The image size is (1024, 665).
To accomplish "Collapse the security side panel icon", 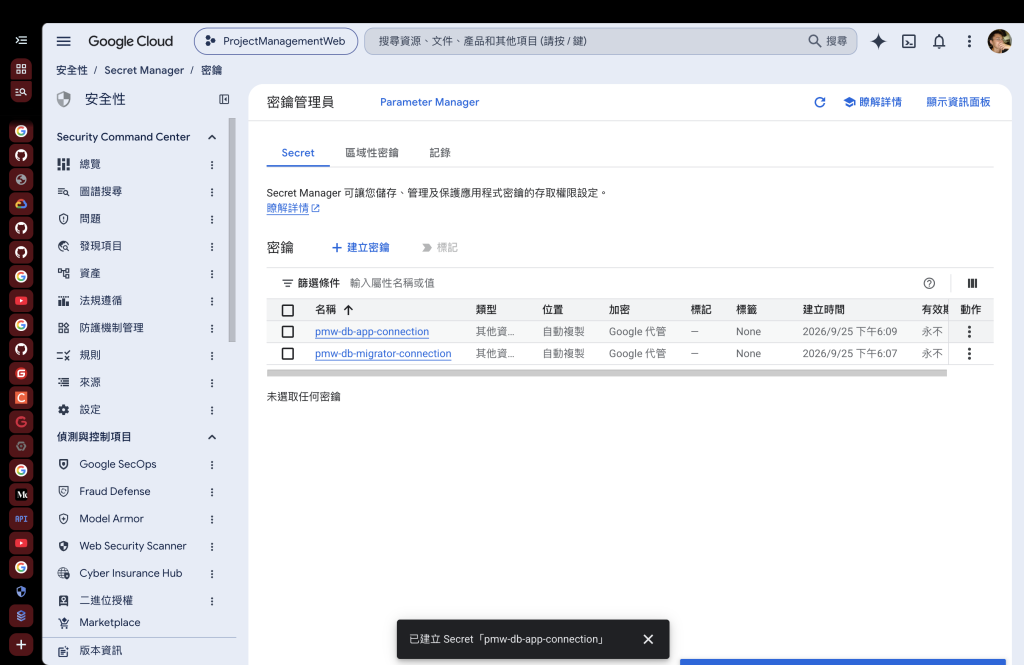I will (224, 99).
